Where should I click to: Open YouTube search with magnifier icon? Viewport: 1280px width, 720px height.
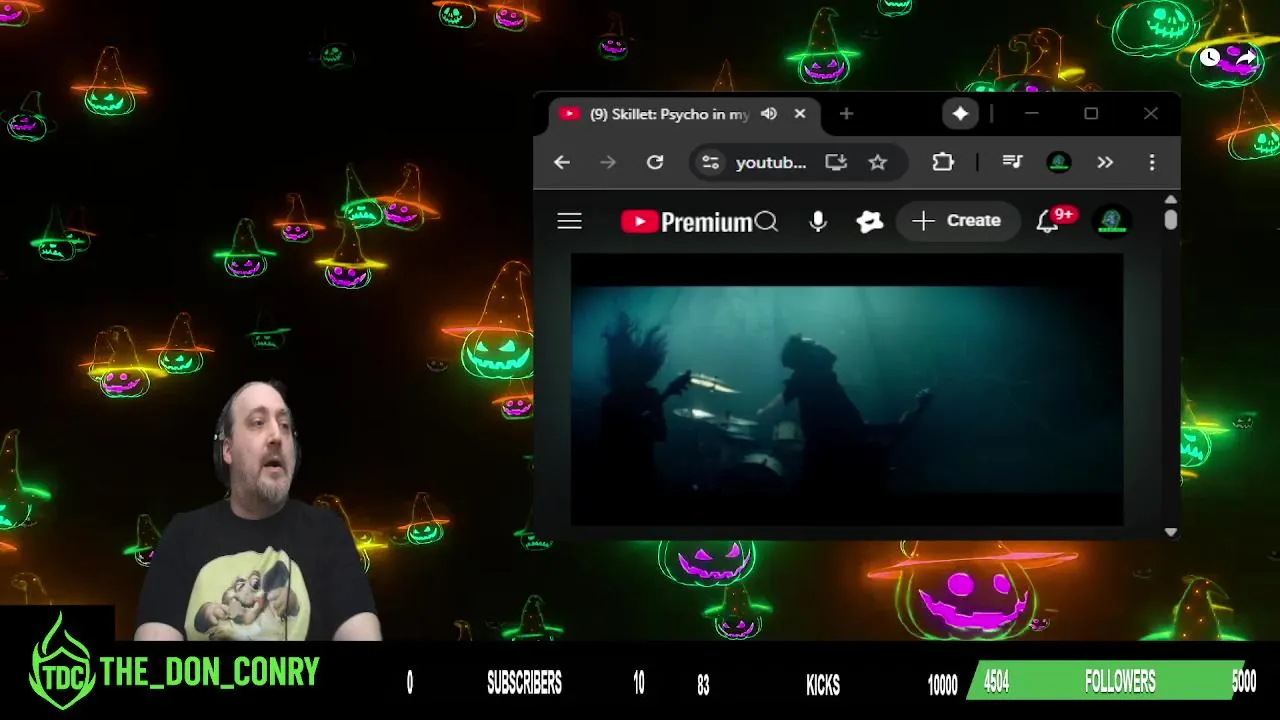point(767,221)
